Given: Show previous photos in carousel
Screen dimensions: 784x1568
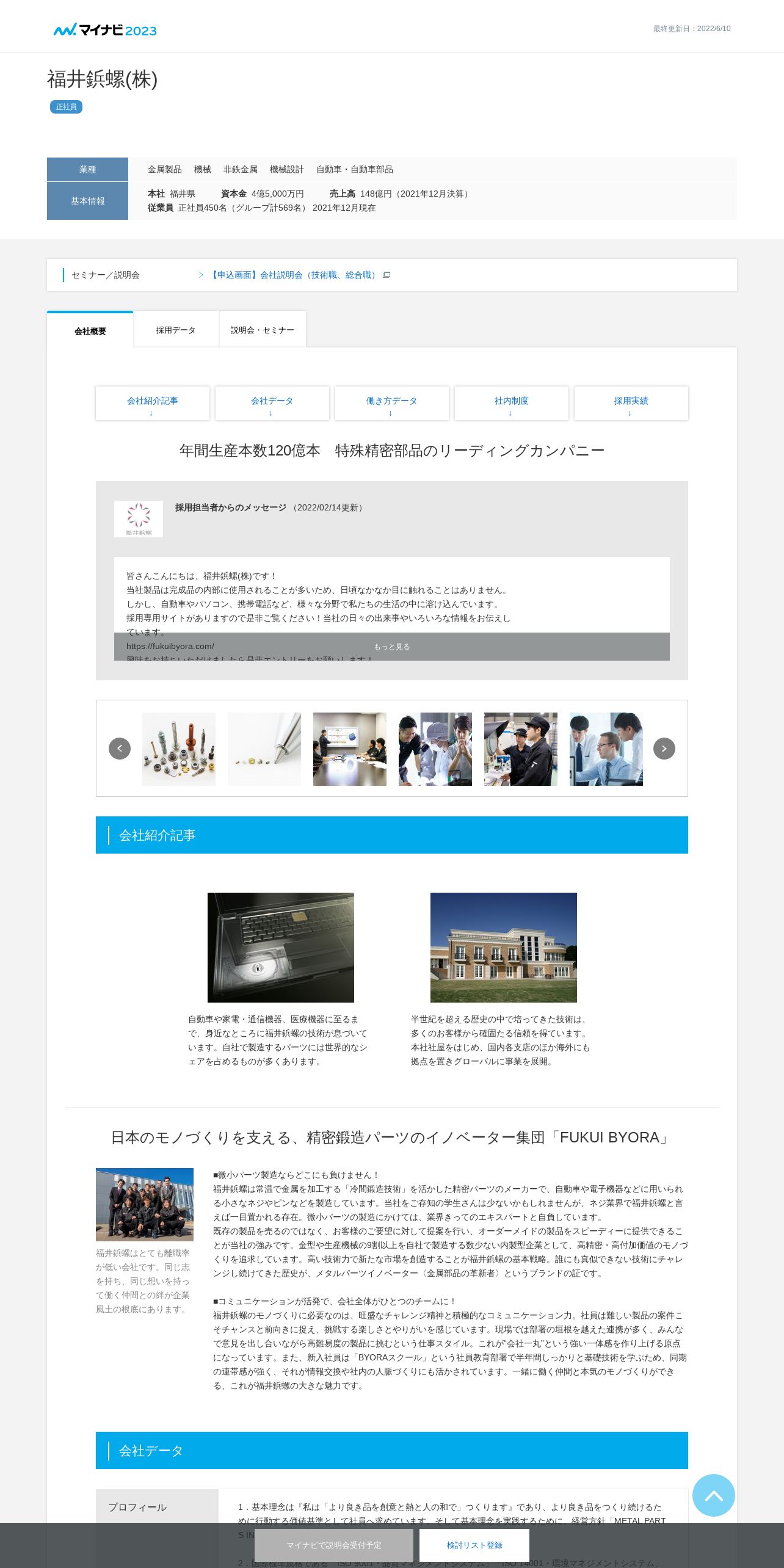Looking at the screenshot, I should 120,748.
